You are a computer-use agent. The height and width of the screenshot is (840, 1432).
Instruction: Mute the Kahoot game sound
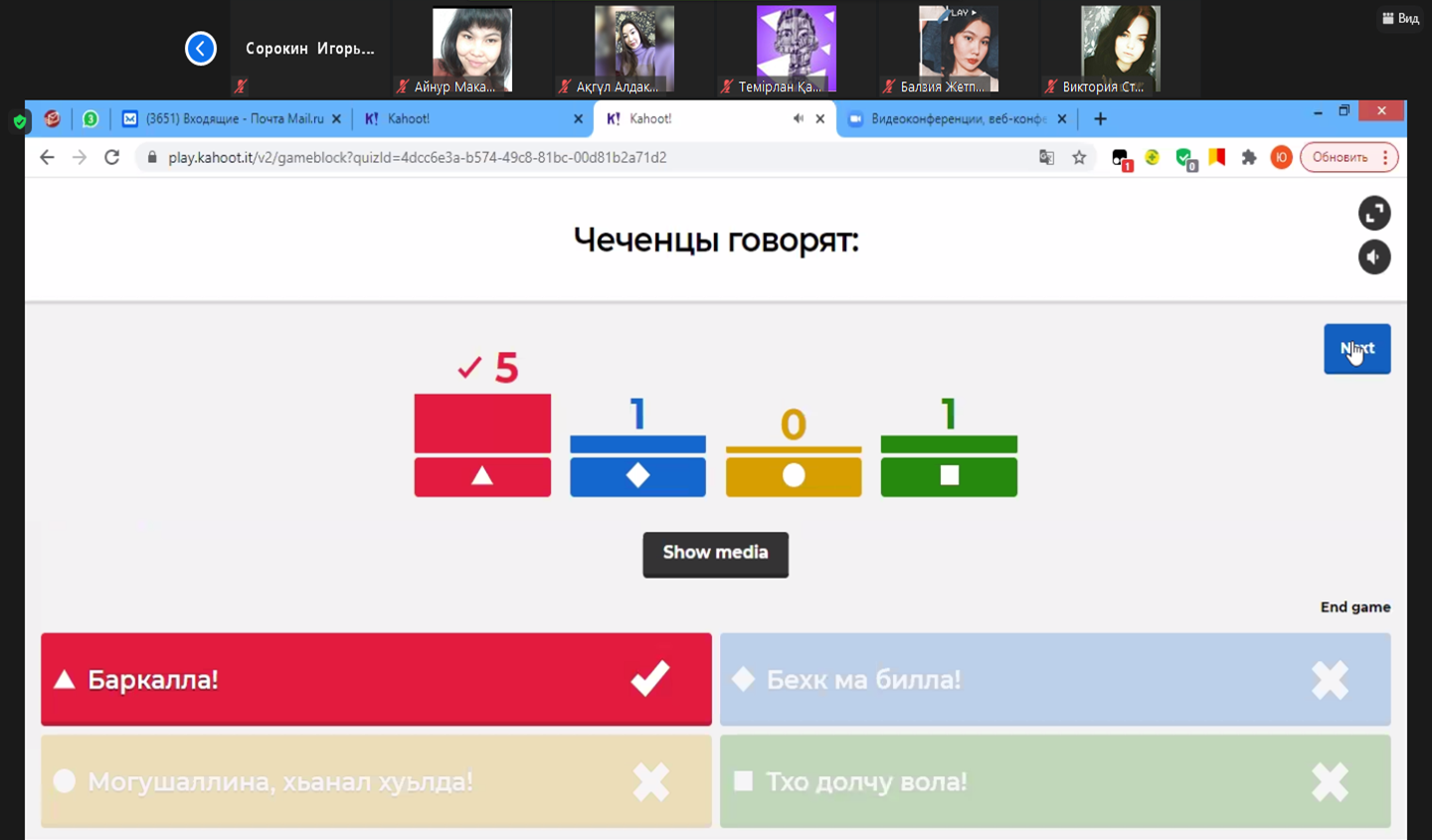point(1374,257)
